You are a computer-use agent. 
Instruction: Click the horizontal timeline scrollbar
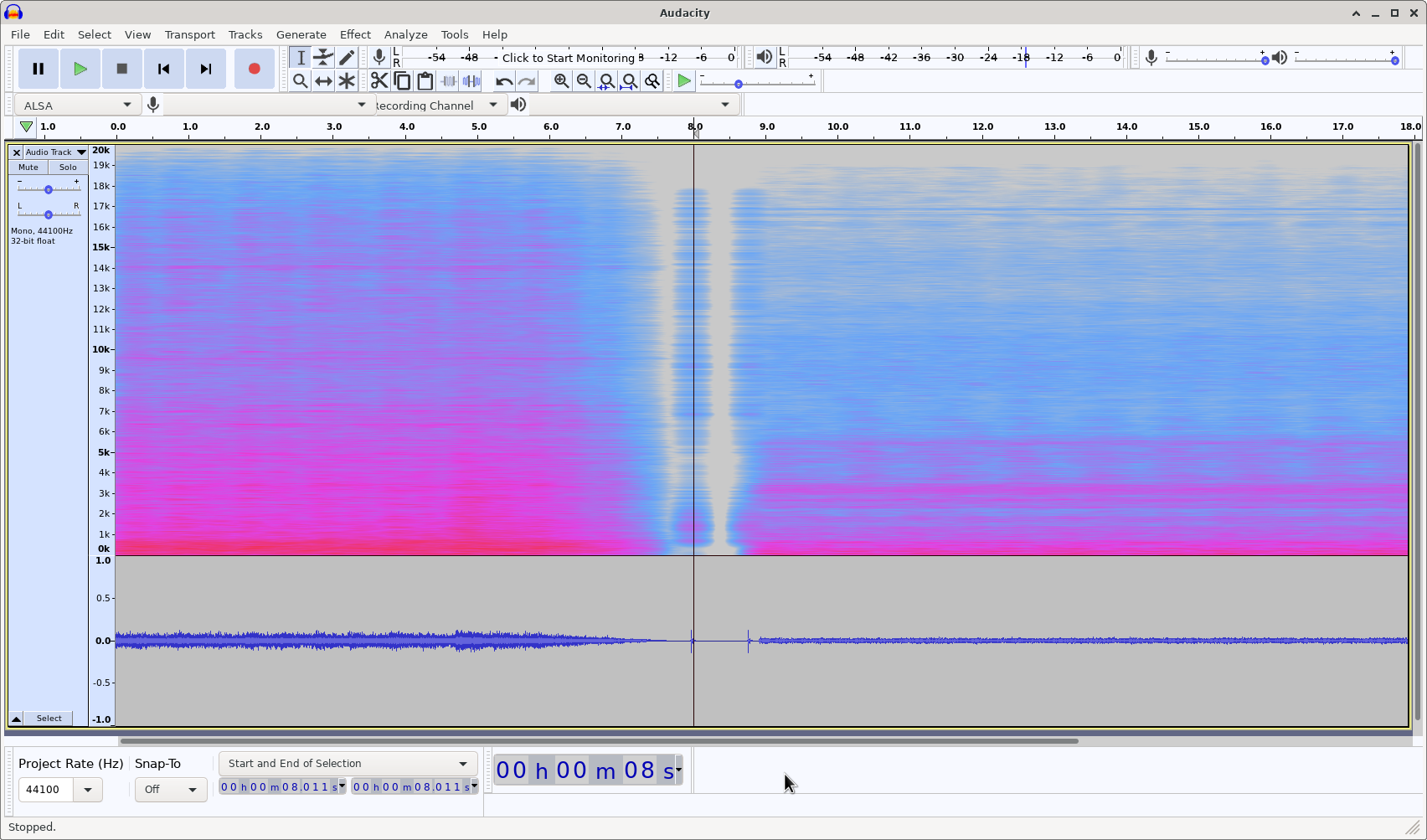(x=599, y=740)
